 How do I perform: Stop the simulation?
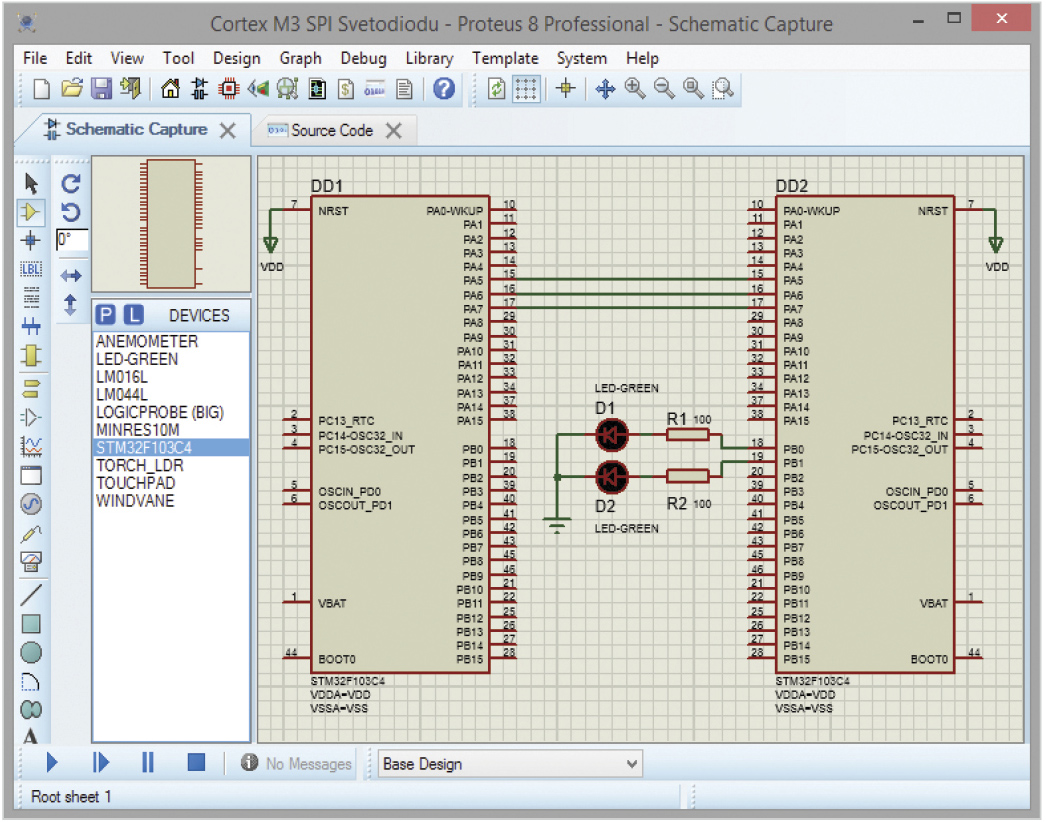pos(196,762)
